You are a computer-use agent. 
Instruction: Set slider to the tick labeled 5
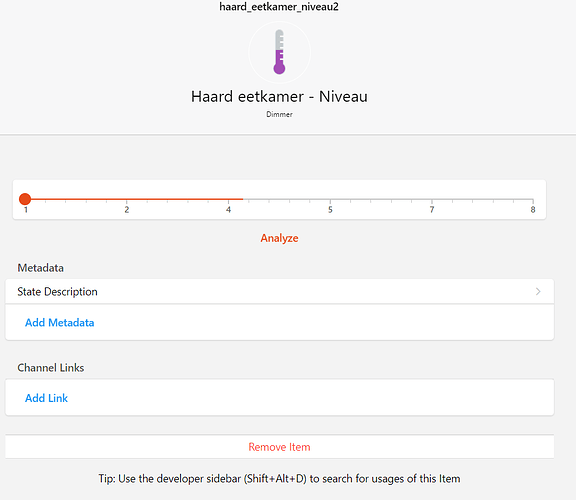click(330, 199)
